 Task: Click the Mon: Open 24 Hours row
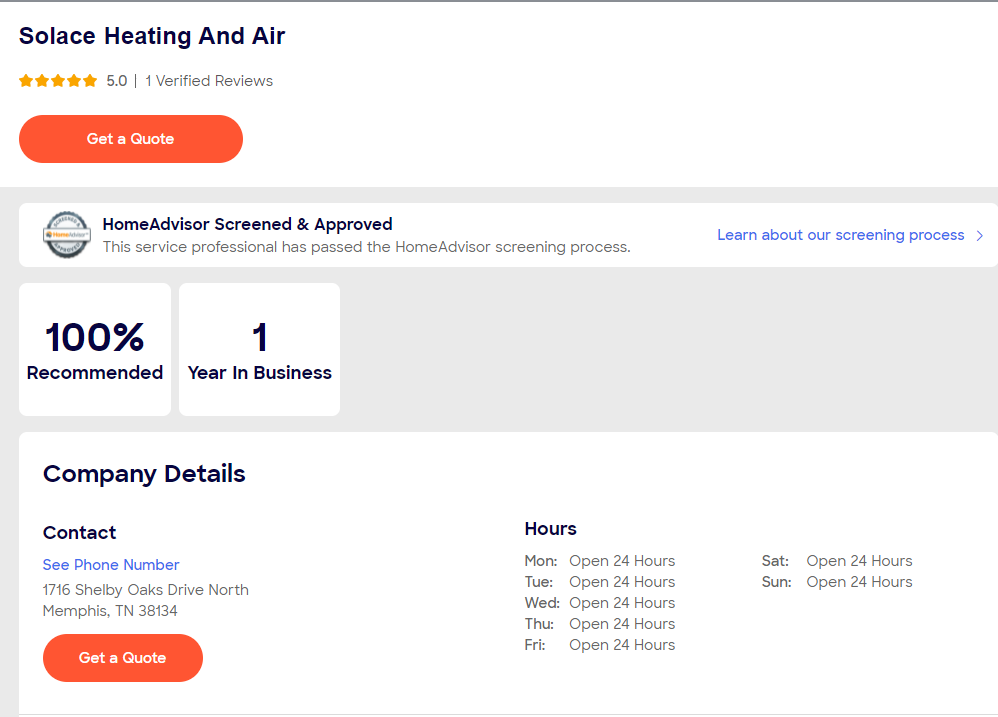pyautogui.click(x=600, y=560)
